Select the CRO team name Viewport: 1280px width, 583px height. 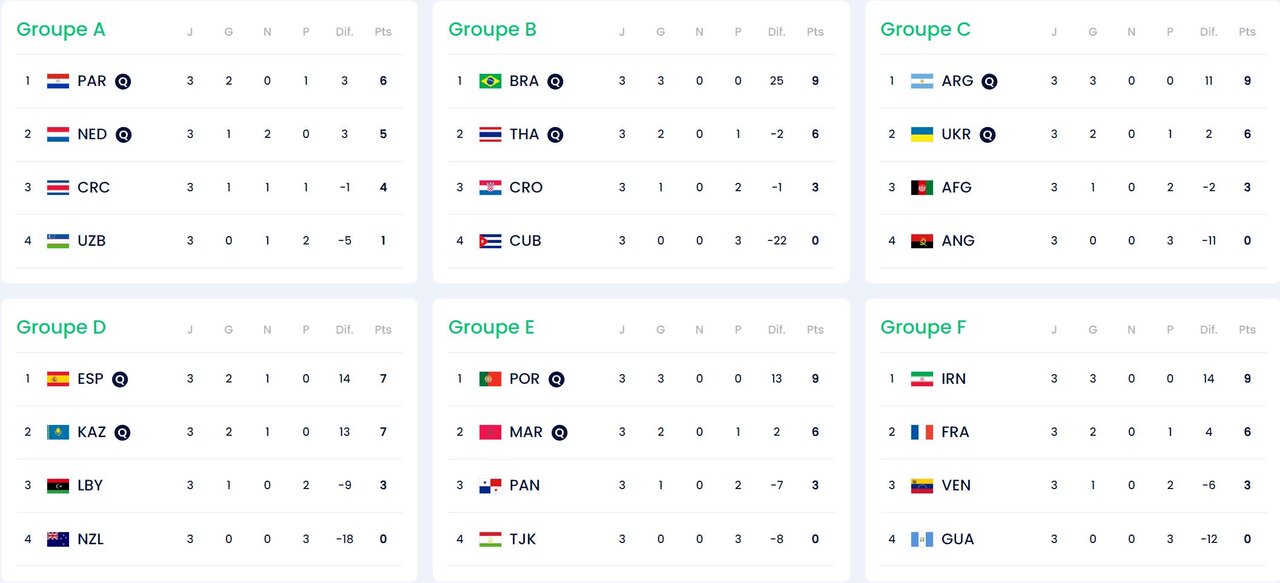point(526,187)
